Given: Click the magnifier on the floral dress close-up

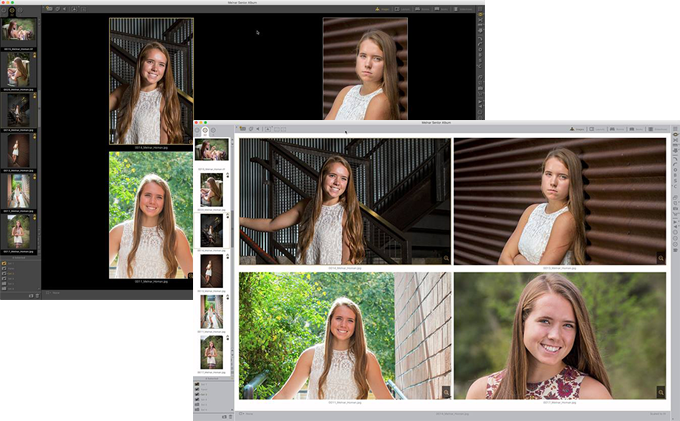Looking at the screenshot, I should [x=661, y=392].
